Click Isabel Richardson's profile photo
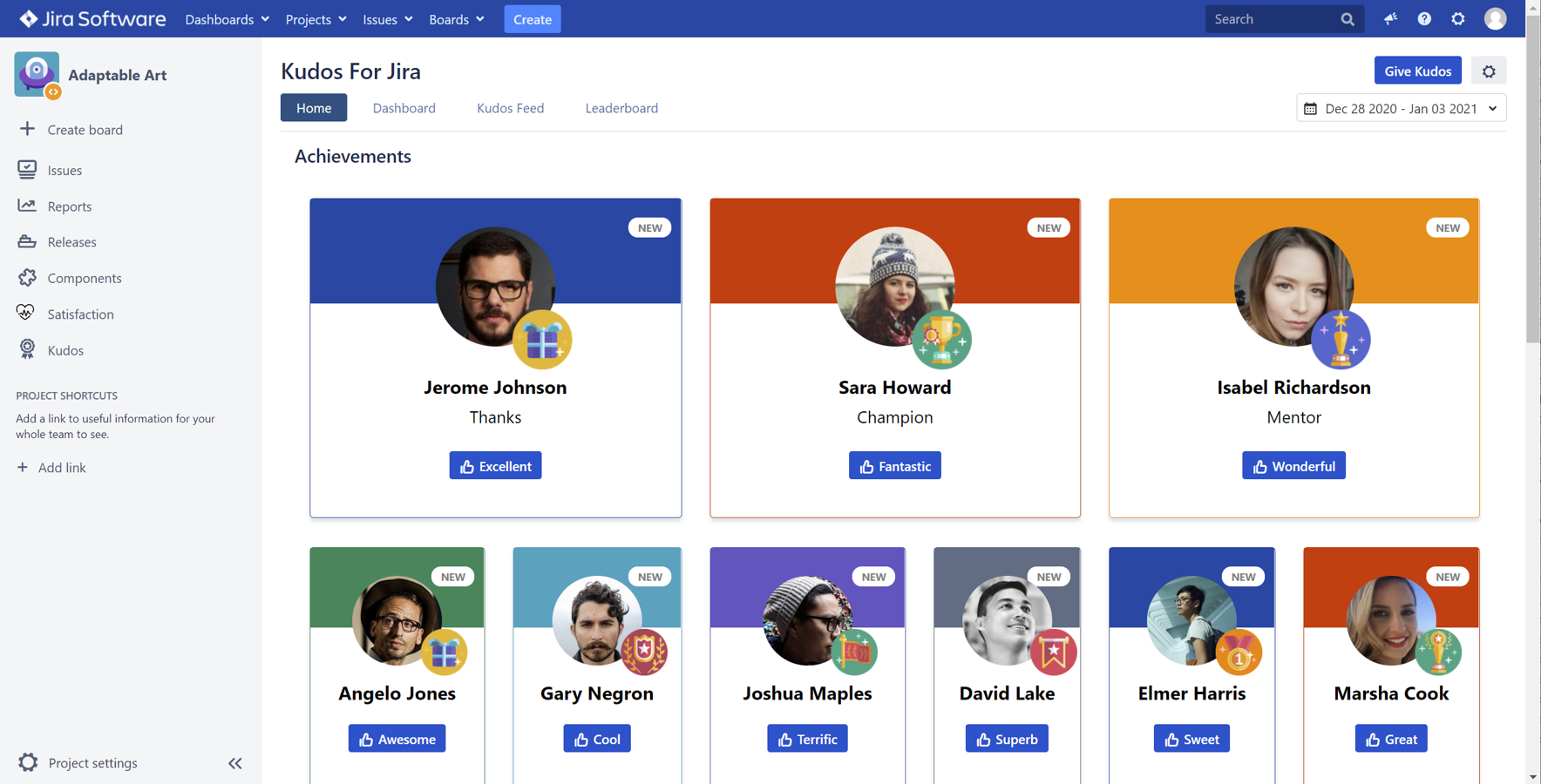Screen dimensions: 1541x784 [1293, 287]
